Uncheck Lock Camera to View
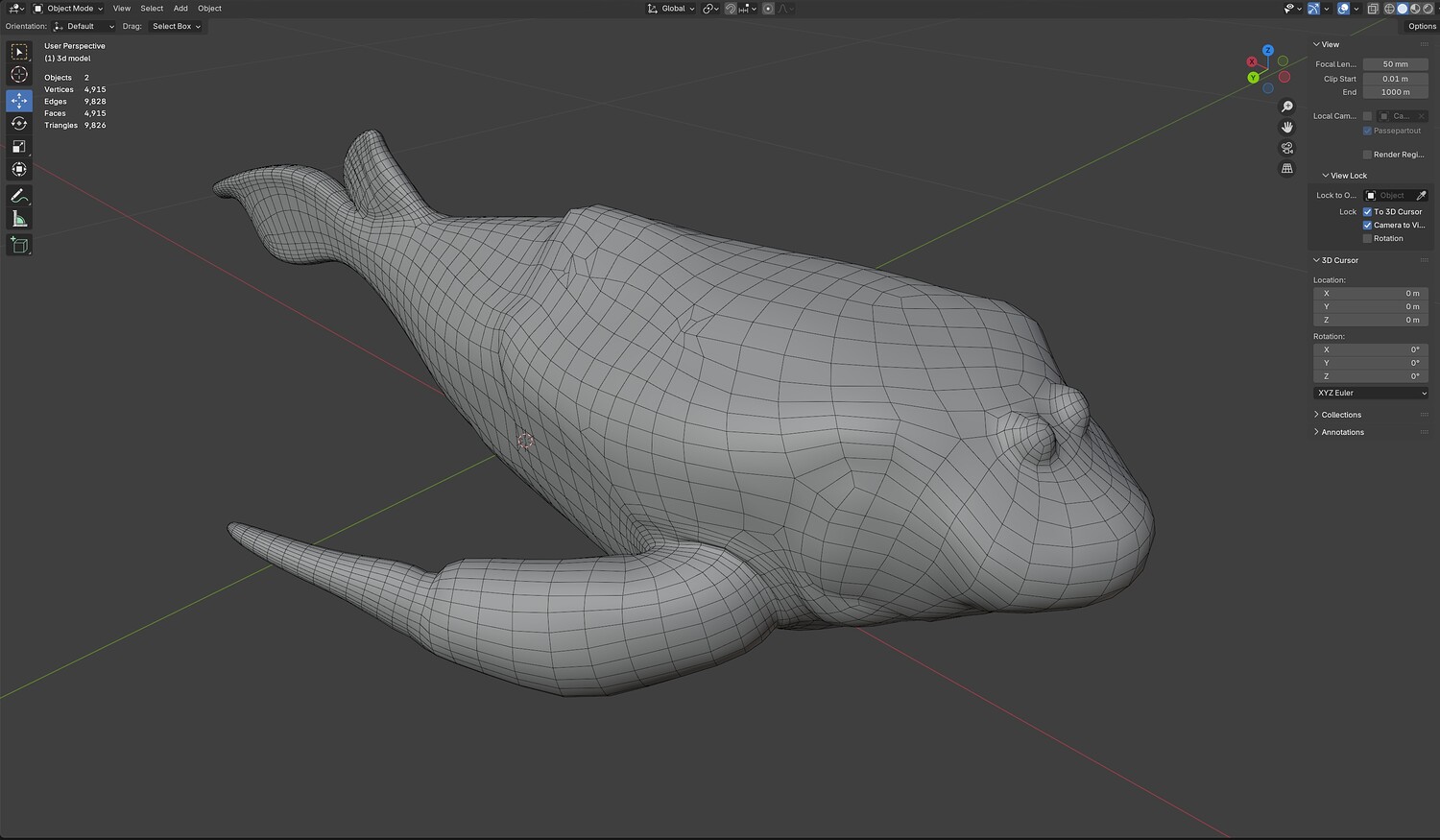 [x=1367, y=226]
